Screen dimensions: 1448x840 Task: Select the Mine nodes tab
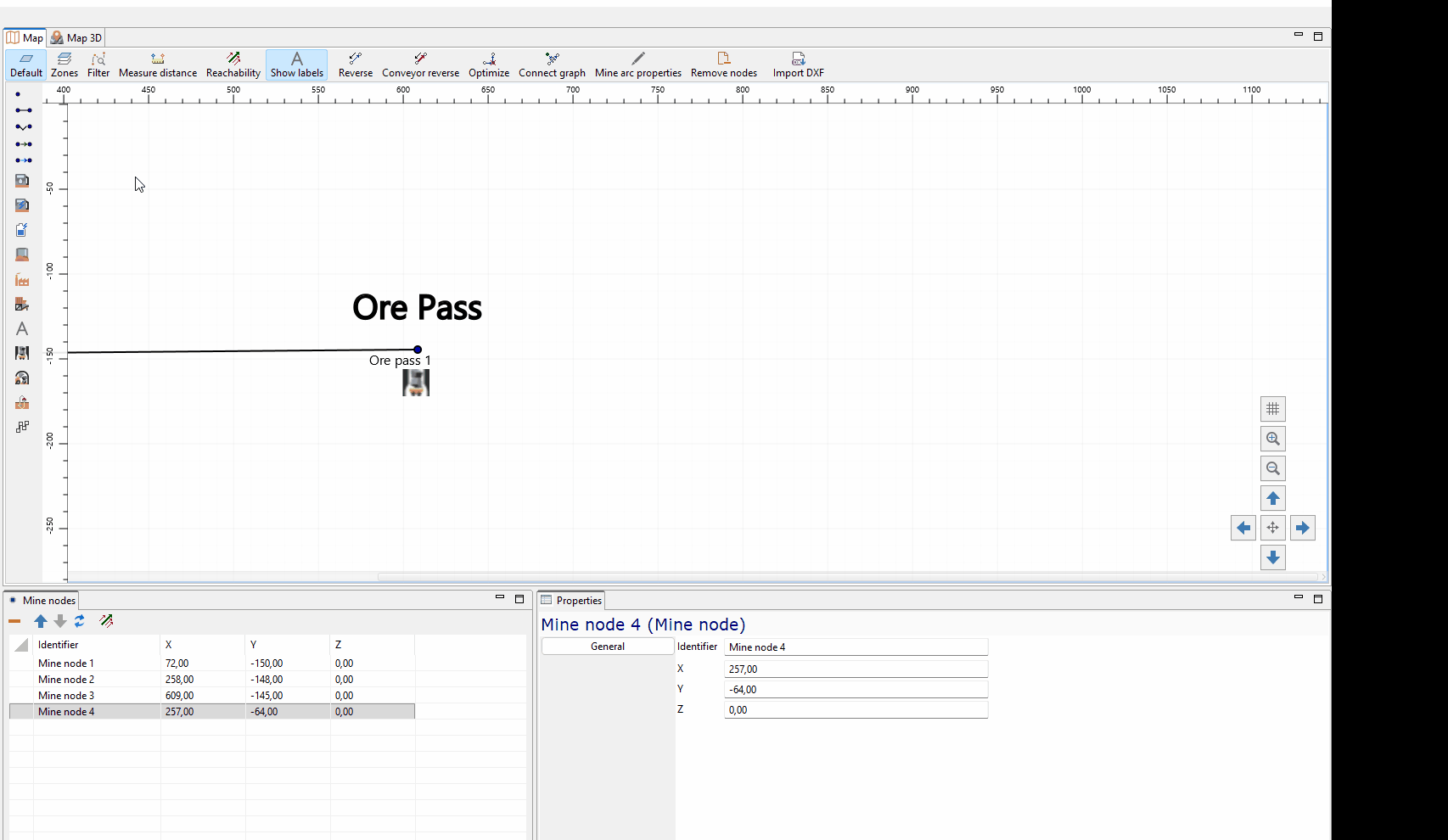(x=42, y=600)
